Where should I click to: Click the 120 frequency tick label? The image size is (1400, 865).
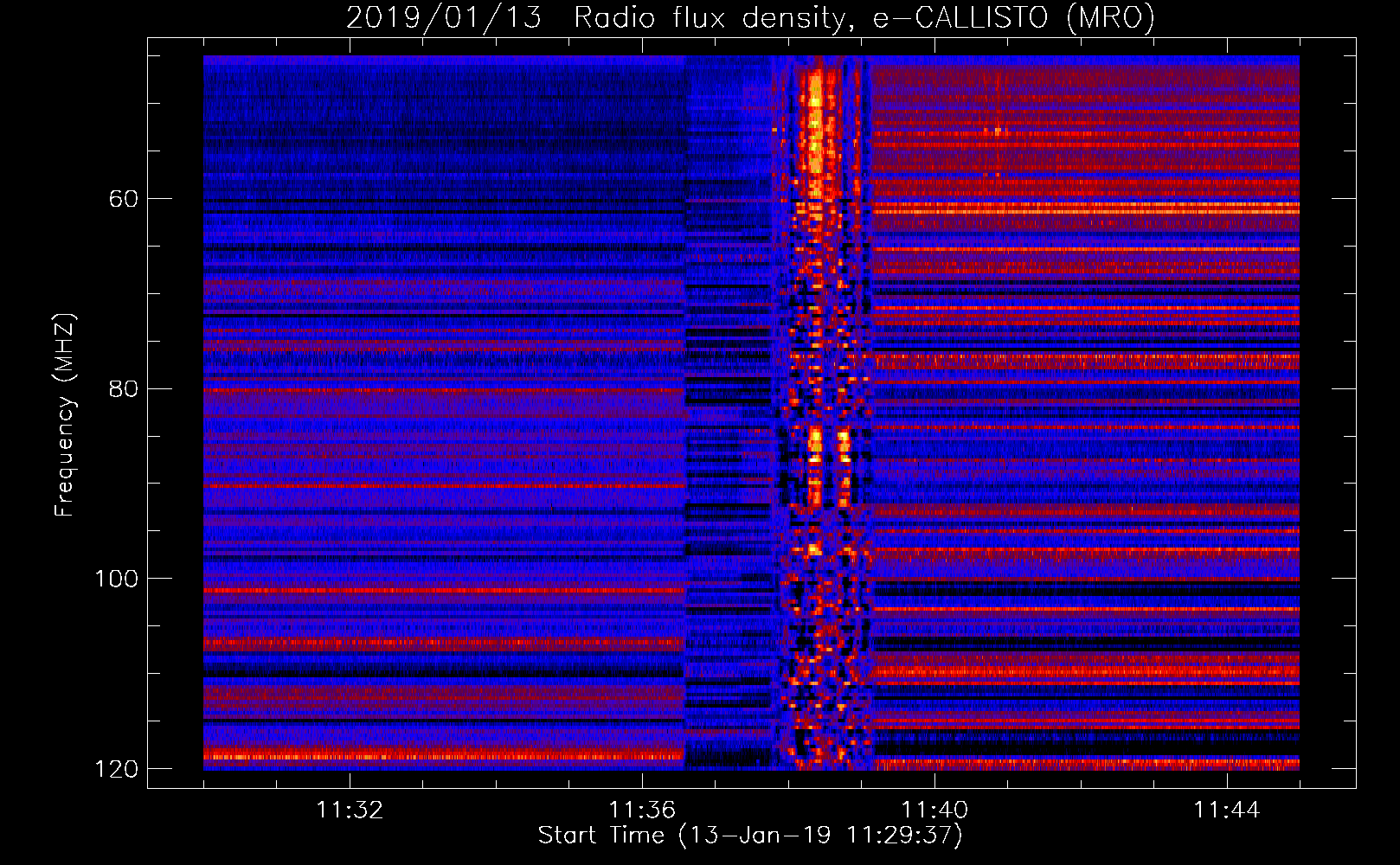[116, 769]
